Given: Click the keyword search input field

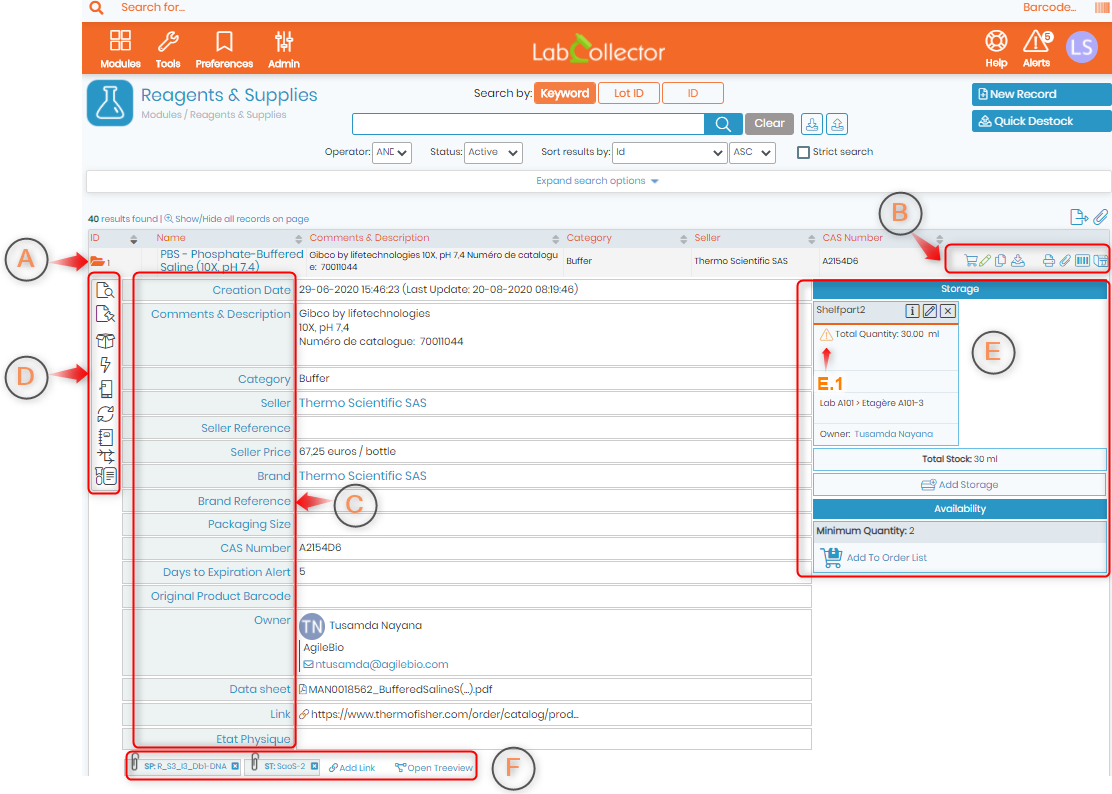Looking at the screenshot, I should coord(528,123).
